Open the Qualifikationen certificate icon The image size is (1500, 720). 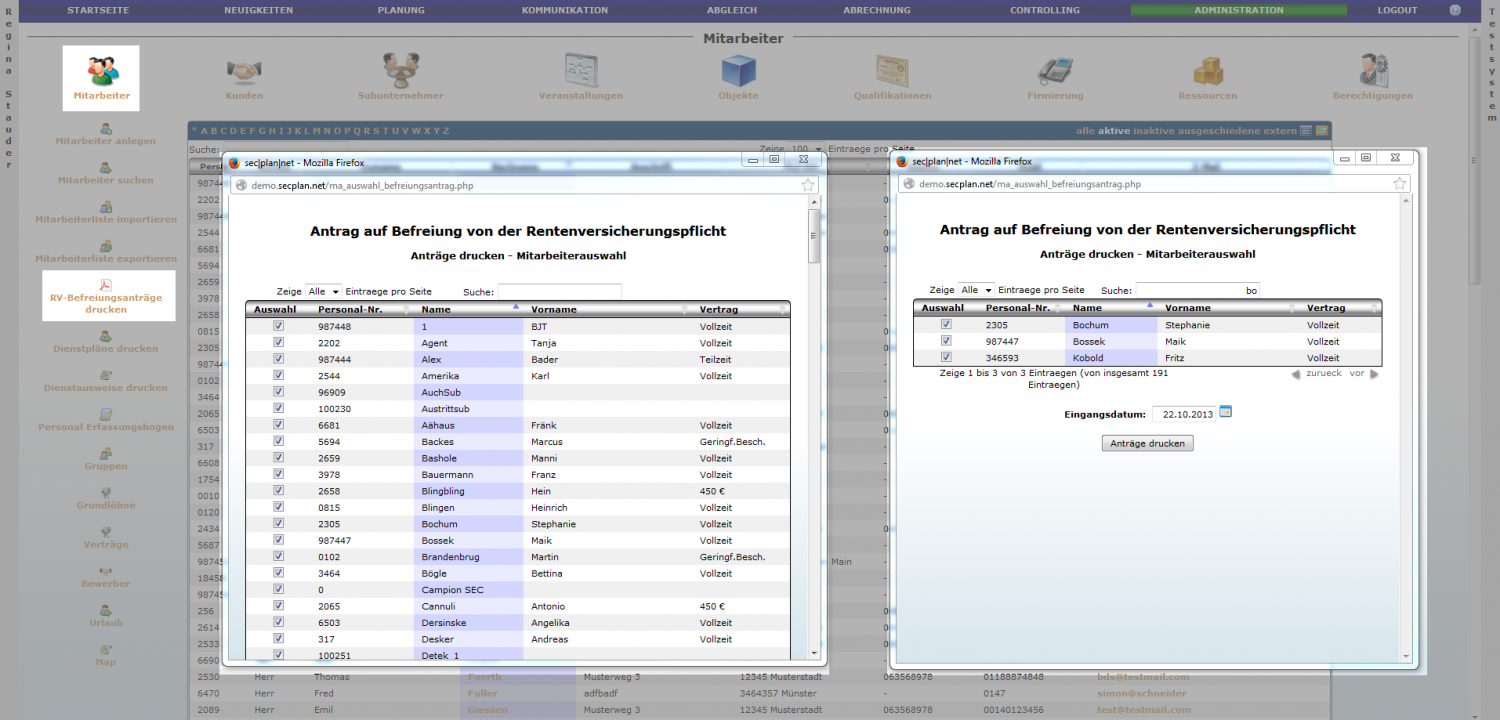893,70
